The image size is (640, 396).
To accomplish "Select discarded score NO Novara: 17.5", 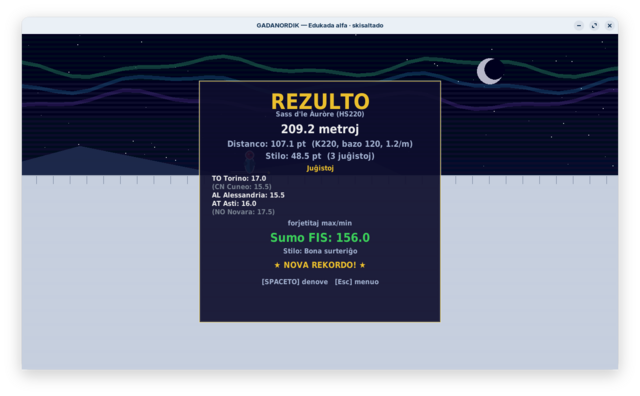I will (x=243, y=212).
